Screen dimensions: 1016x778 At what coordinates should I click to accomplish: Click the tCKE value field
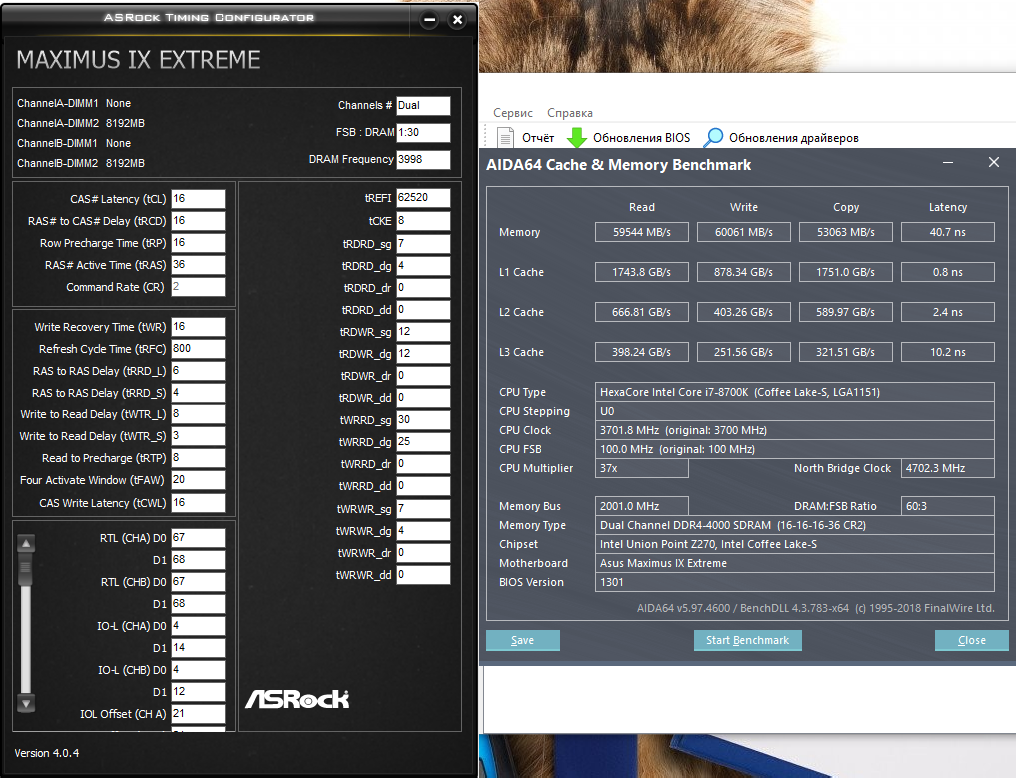click(423, 221)
